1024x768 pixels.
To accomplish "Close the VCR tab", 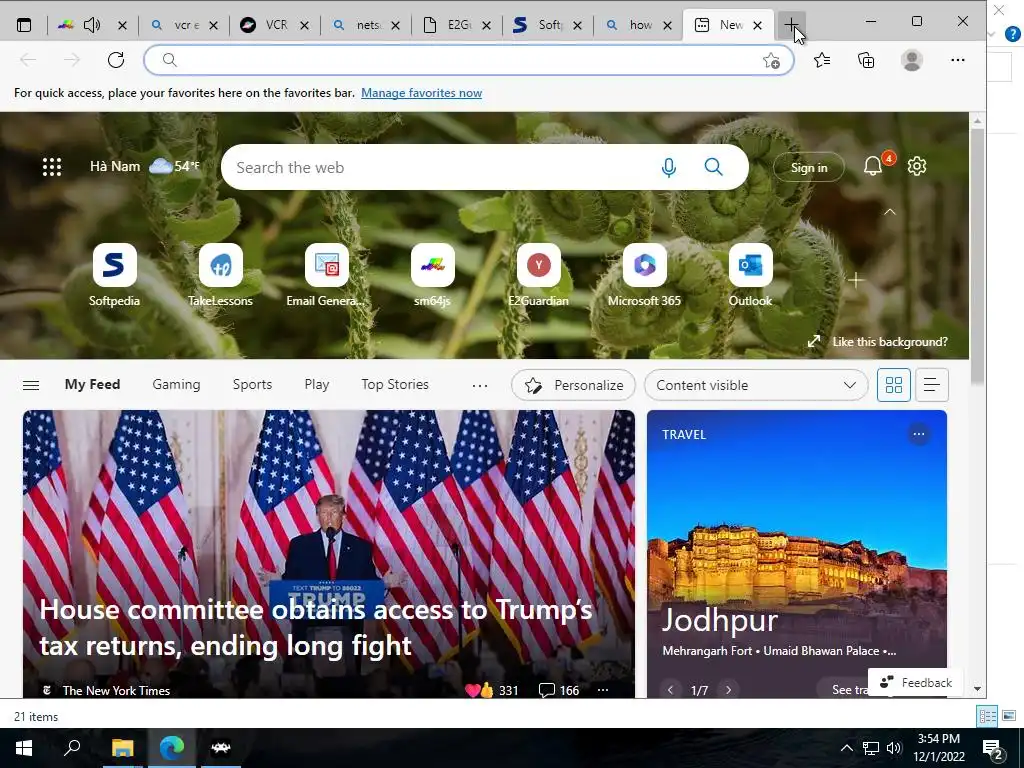I will pos(304,25).
